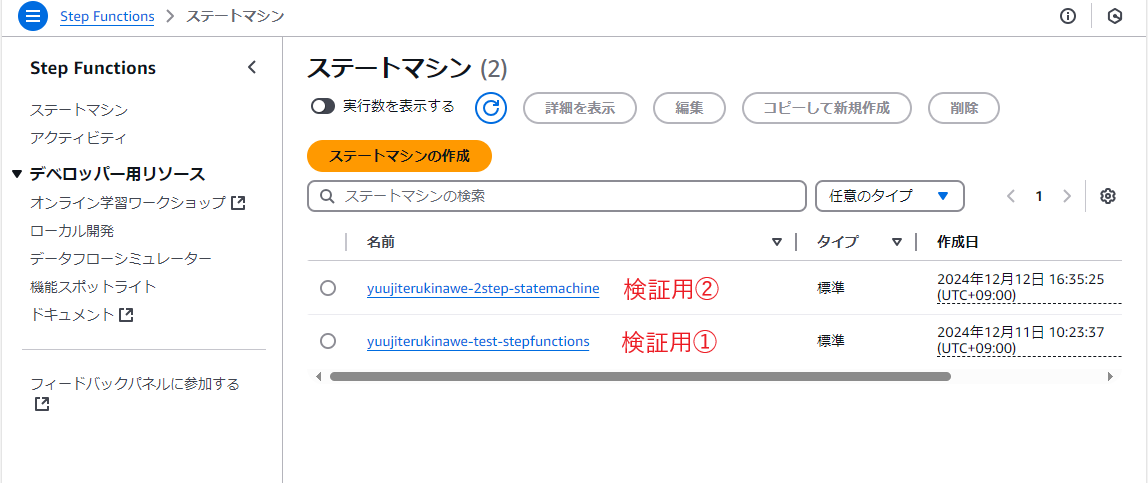Focus ステートマシンの検索 search field
Viewport: 1148px width, 483px height.
(x=556, y=196)
